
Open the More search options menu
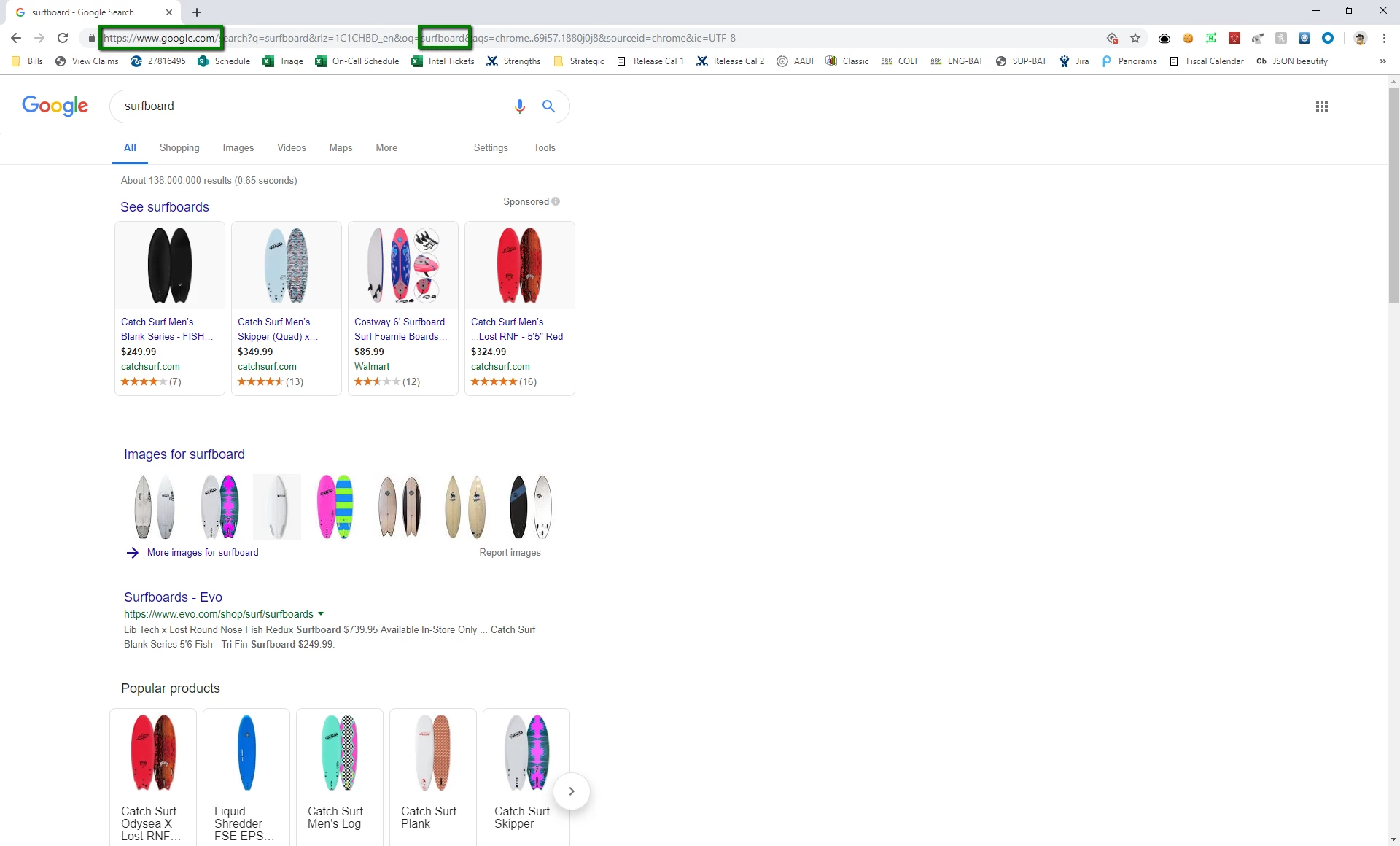point(386,147)
